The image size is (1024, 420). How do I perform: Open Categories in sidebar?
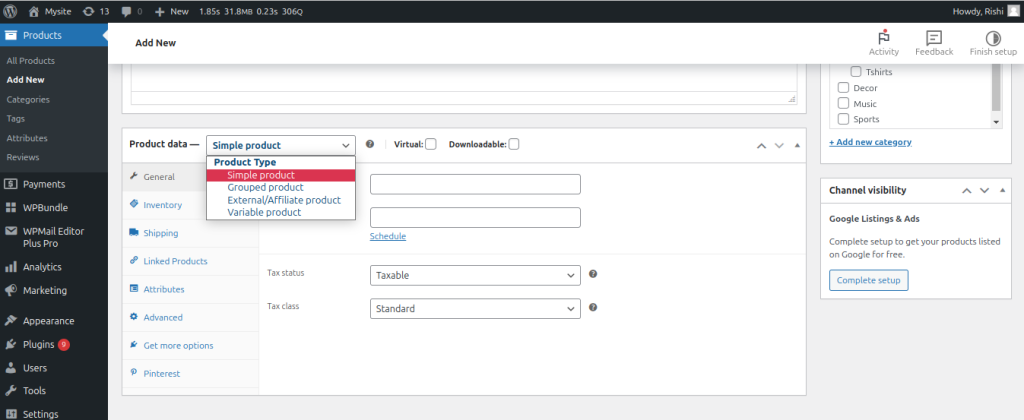[28, 99]
